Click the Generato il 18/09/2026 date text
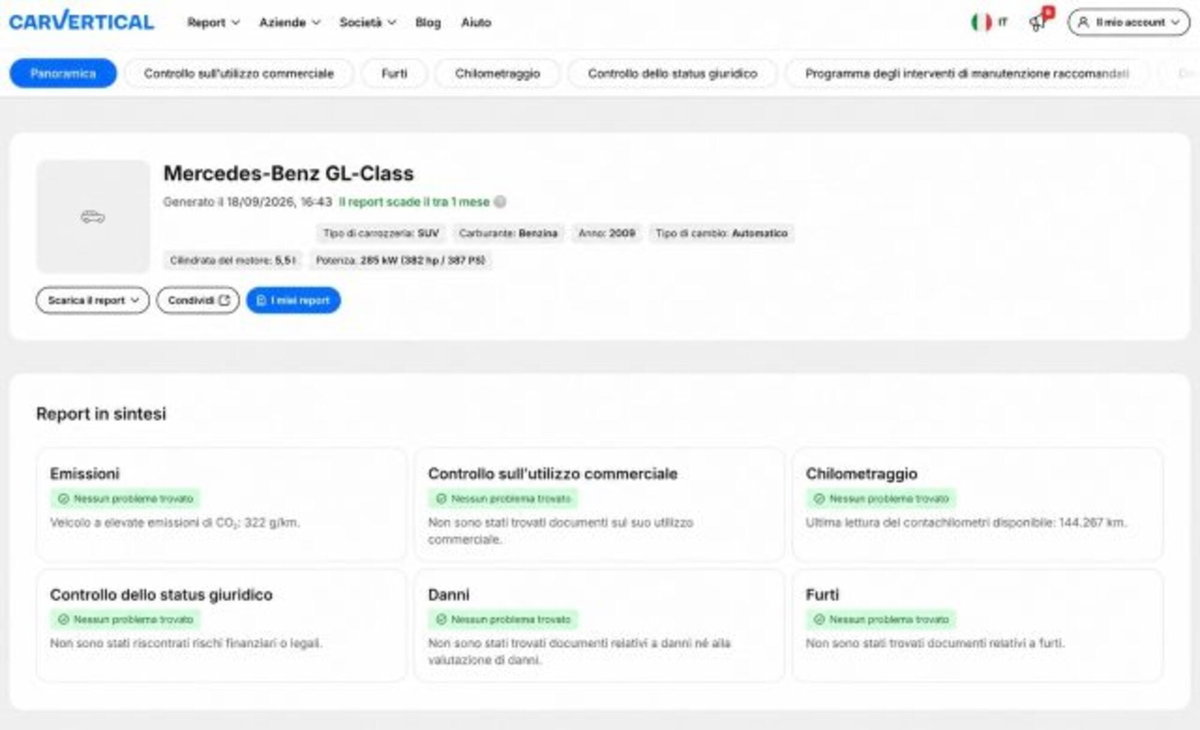The image size is (1200, 730). pyautogui.click(x=248, y=202)
